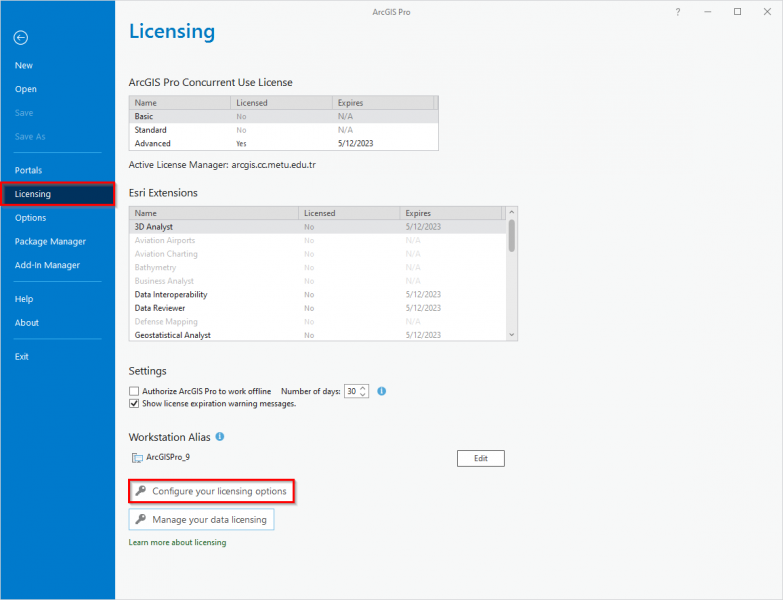Click Active License Manager arcgis.cc.metu.edu.tr text
The image size is (783, 600).
222,165
